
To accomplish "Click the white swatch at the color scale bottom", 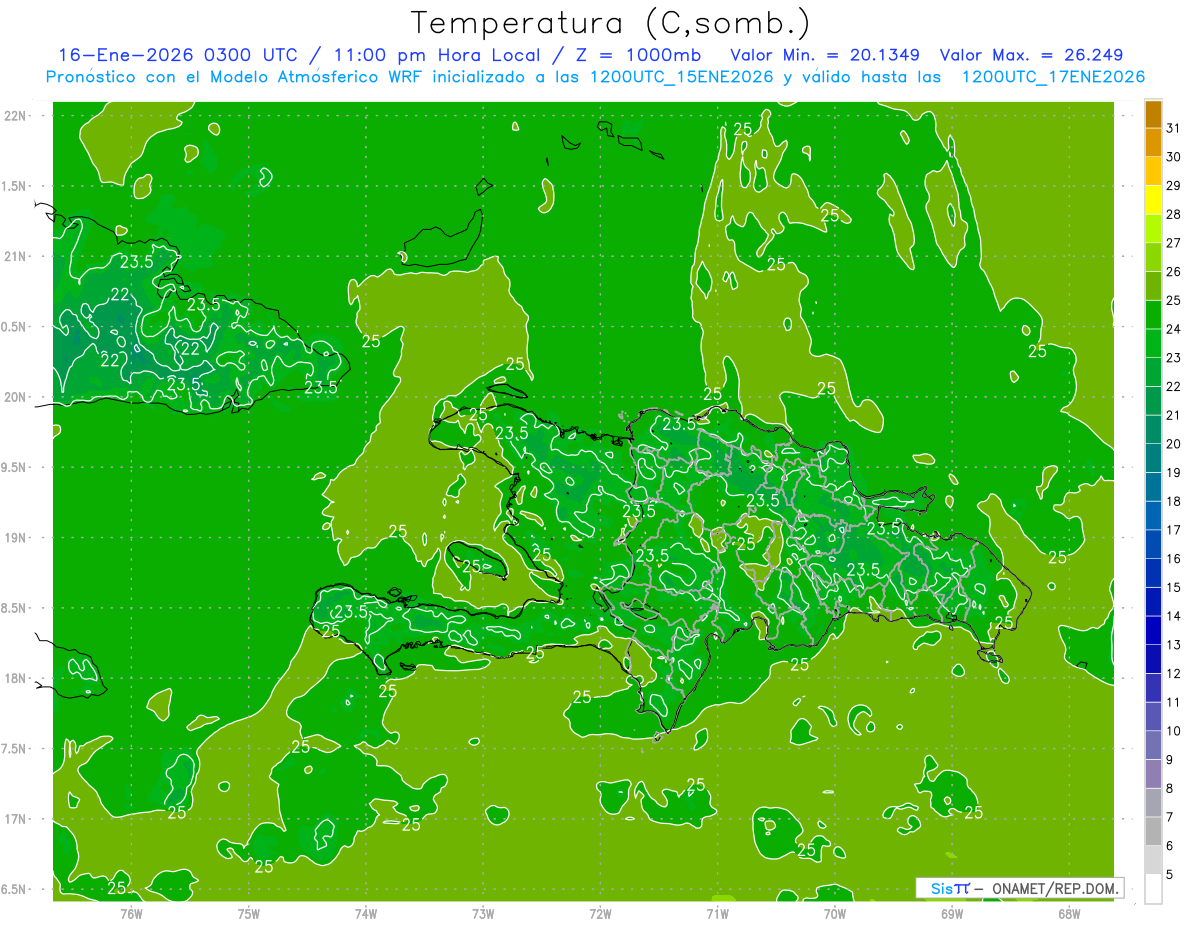I will click(1153, 889).
